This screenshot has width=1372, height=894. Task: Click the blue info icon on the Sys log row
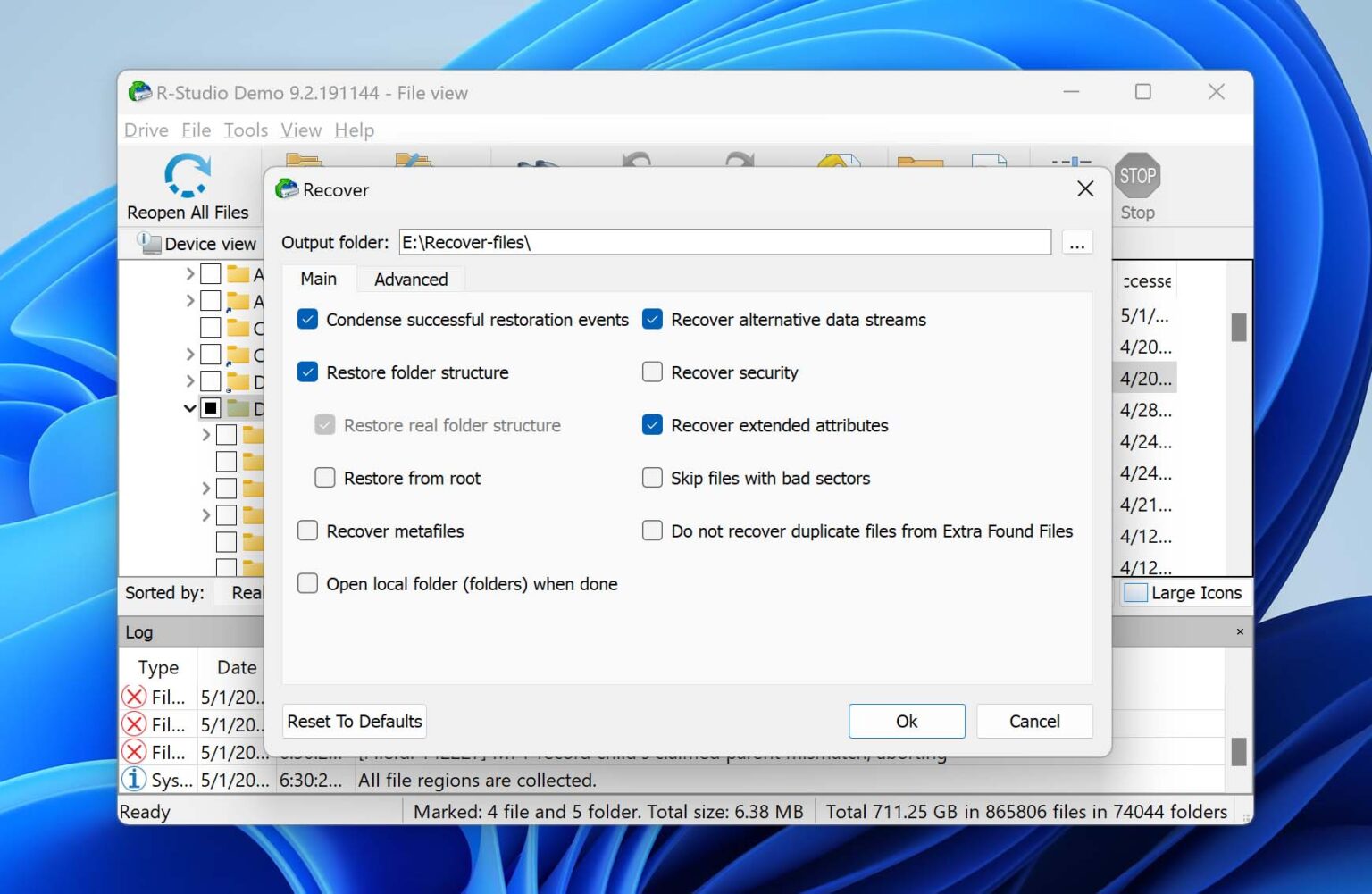click(x=132, y=780)
